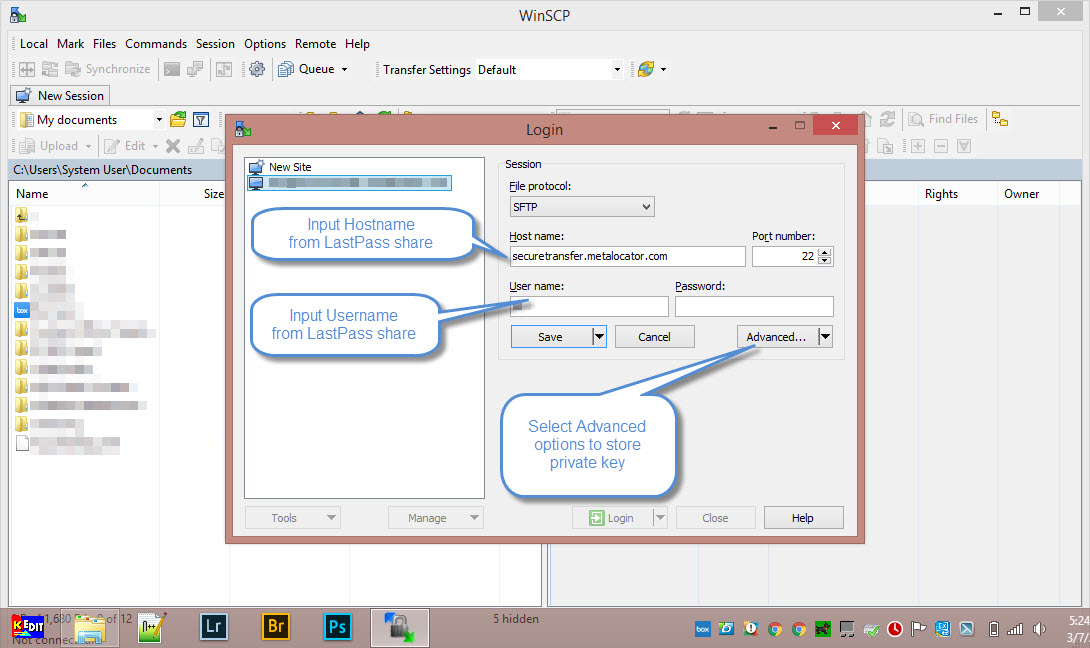Click the Close button in the Login dialog
This screenshot has width=1090, height=648.
coord(715,518)
